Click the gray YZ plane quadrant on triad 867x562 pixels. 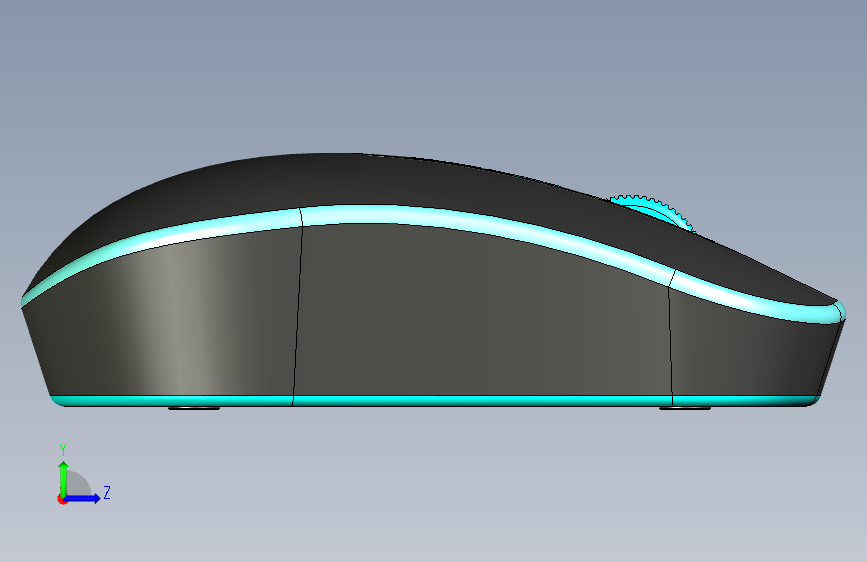pos(78,485)
